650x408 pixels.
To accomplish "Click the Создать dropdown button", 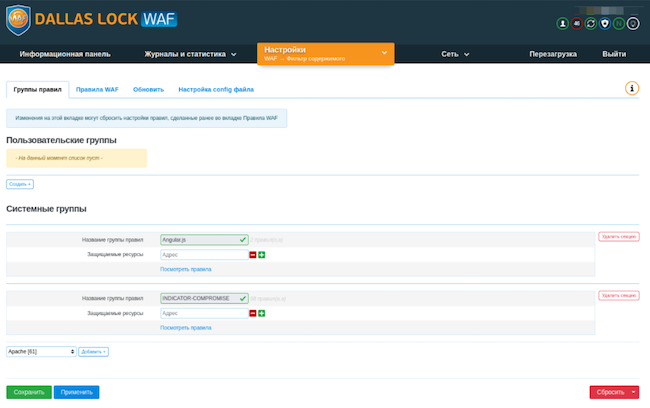I will [x=20, y=184].
